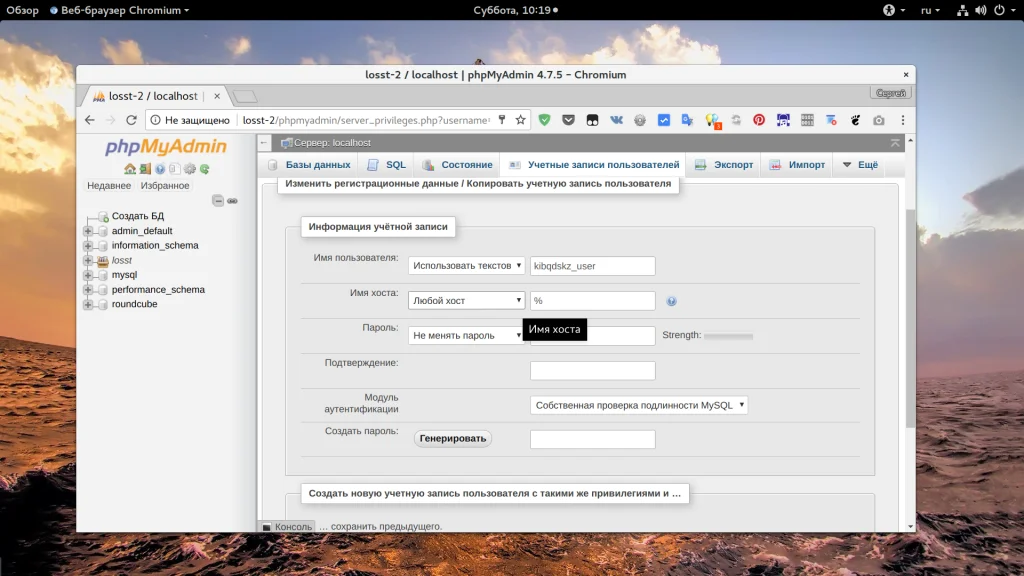
Task: Click the Pinterest extension icon
Action: pos(759,120)
